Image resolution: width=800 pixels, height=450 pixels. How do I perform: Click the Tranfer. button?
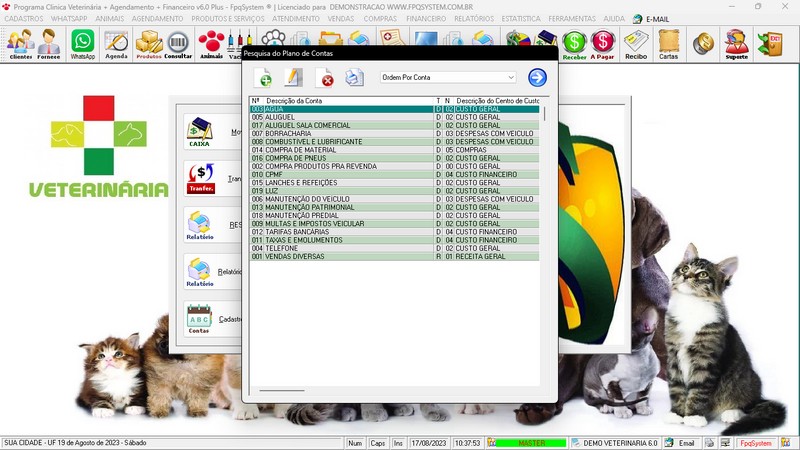coord(200,177)
